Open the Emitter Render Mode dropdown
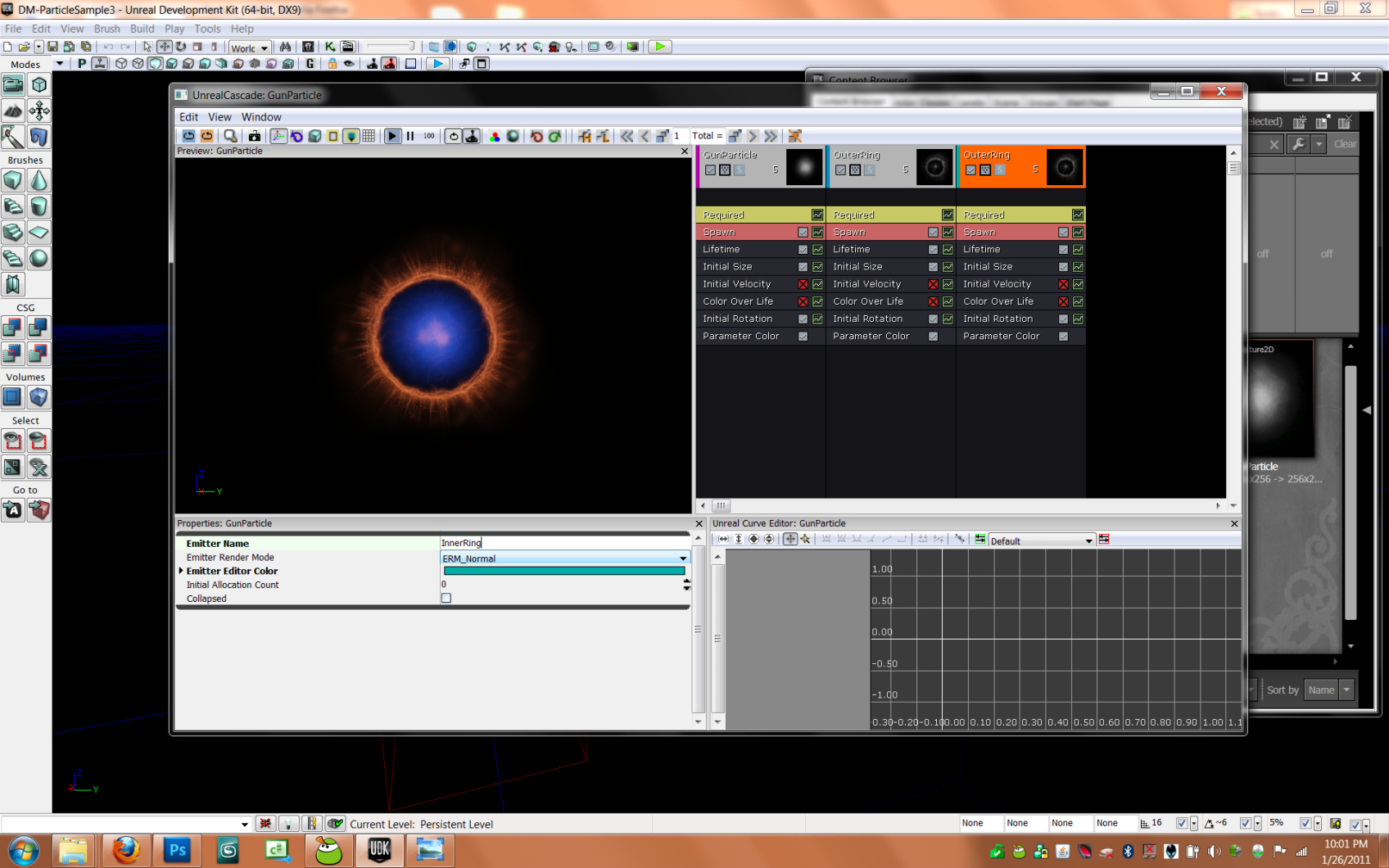1389x868 pixels. coord(682,558)
